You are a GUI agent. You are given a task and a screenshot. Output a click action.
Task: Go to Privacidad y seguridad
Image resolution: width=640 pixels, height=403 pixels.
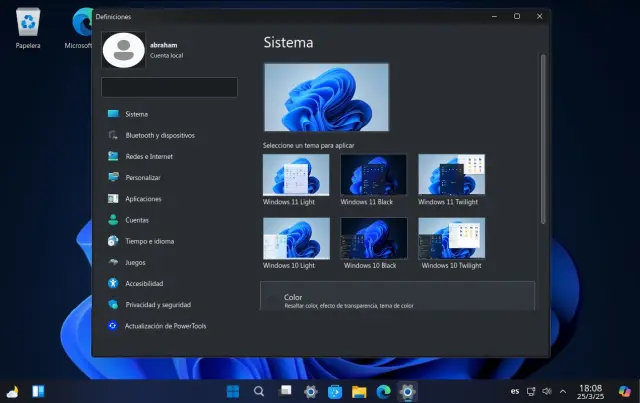[x=157, y=304]
